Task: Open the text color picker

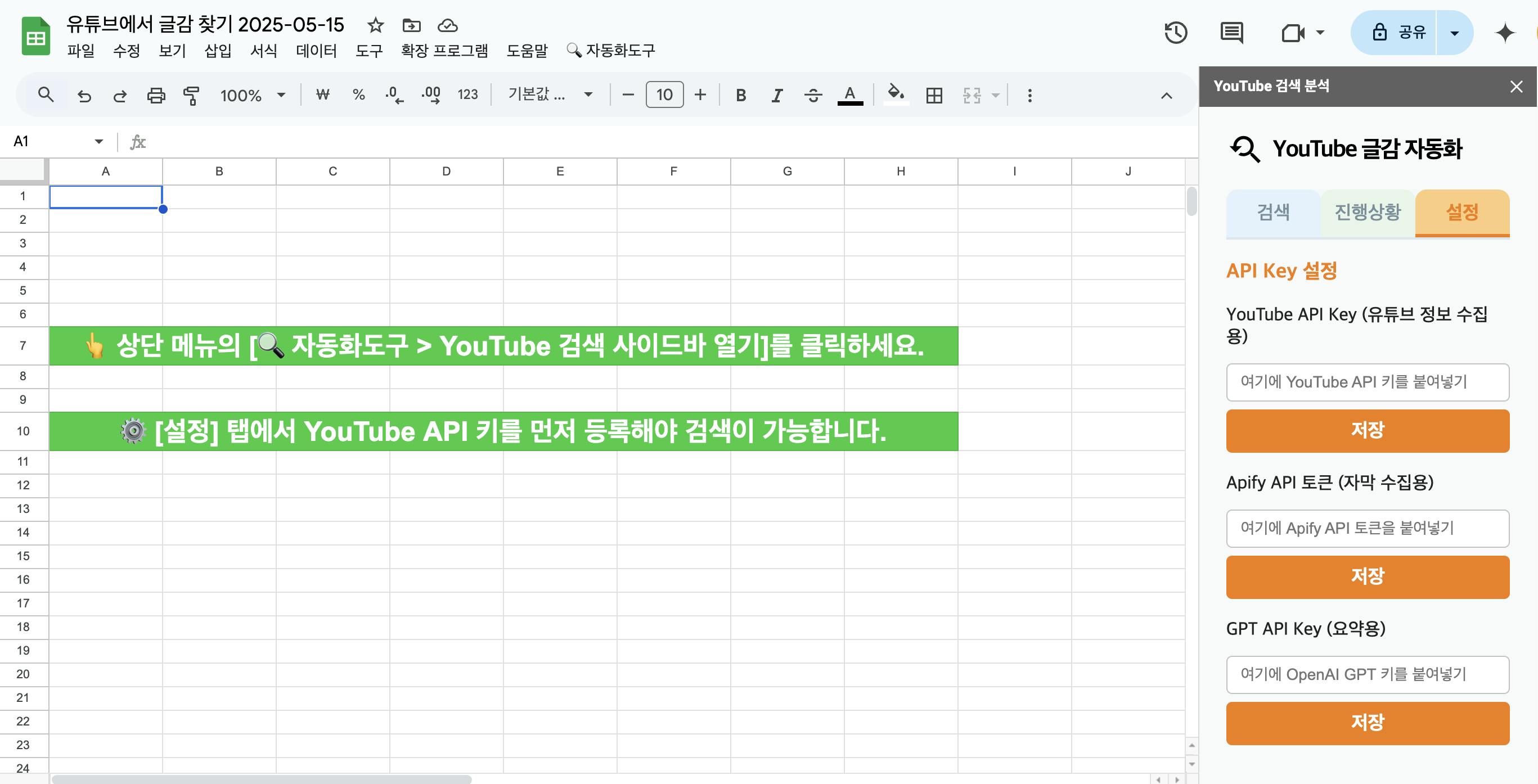Action: tap(850, 95)
